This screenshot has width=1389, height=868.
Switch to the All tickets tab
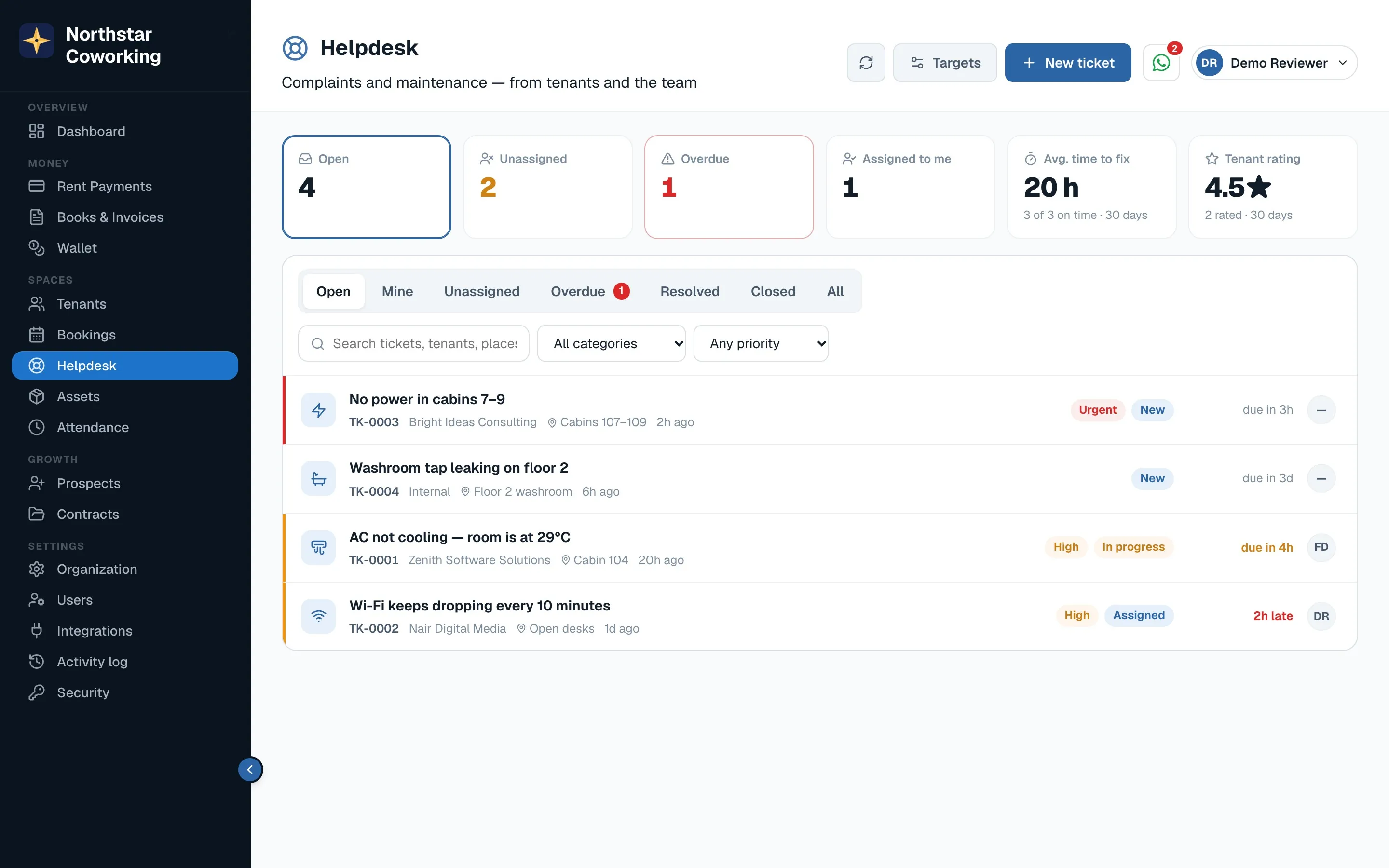[835, 291]
